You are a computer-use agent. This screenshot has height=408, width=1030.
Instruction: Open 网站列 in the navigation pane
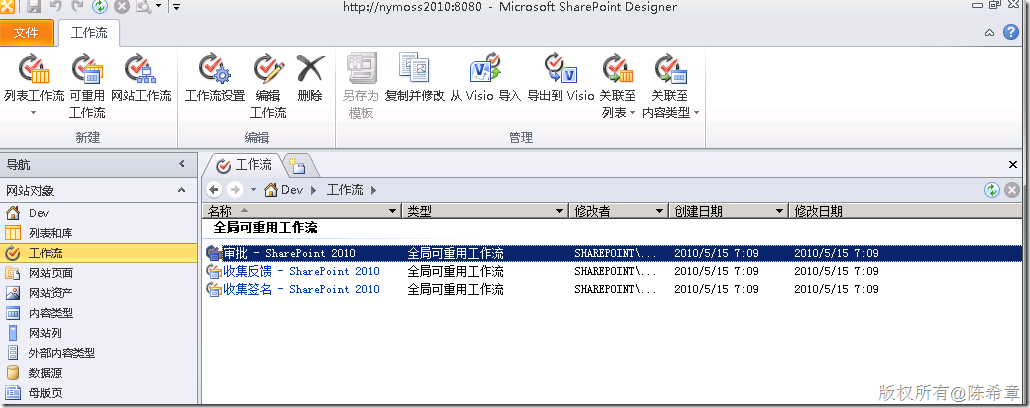(x=99, y=333)
